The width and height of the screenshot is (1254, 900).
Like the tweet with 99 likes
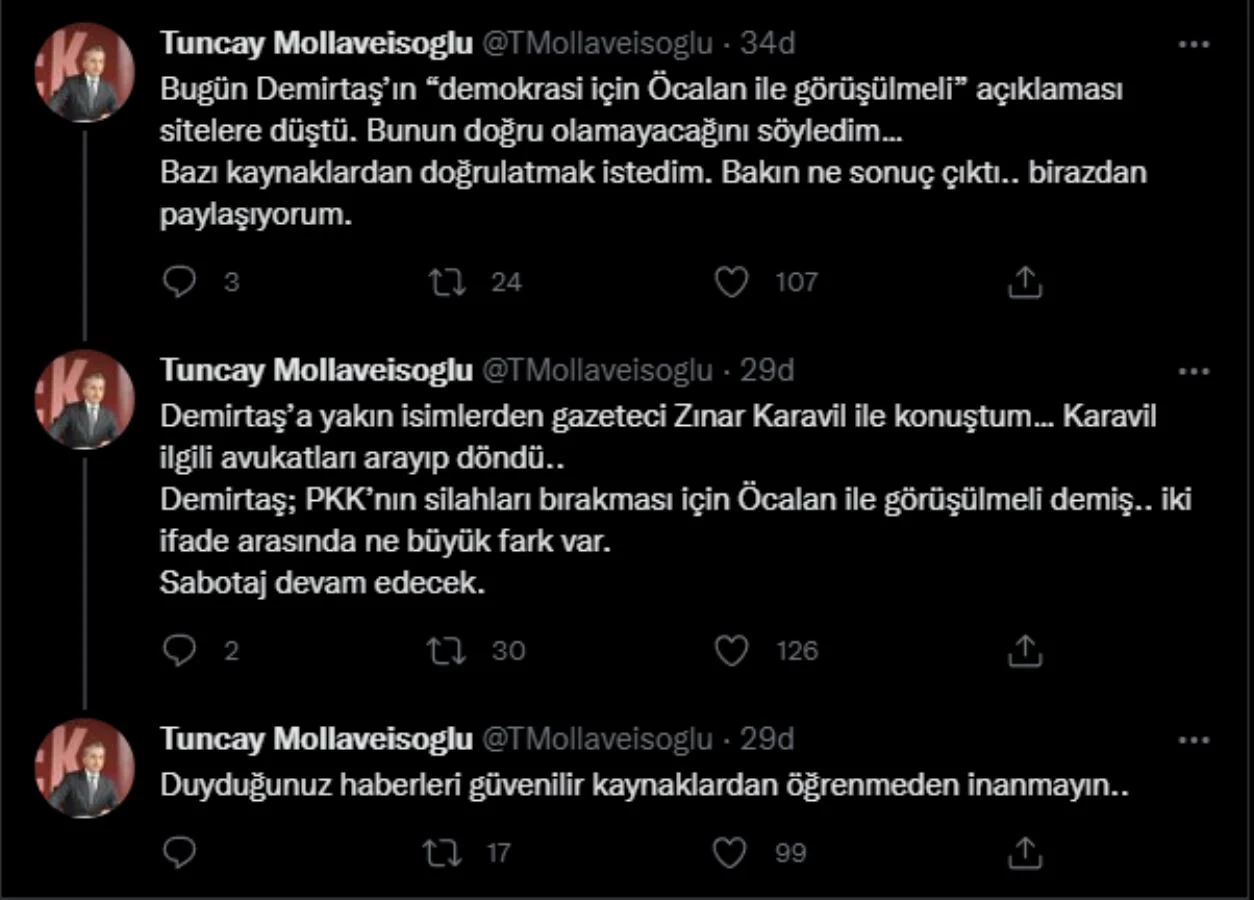pyautogui.click(x=730, y=852)
